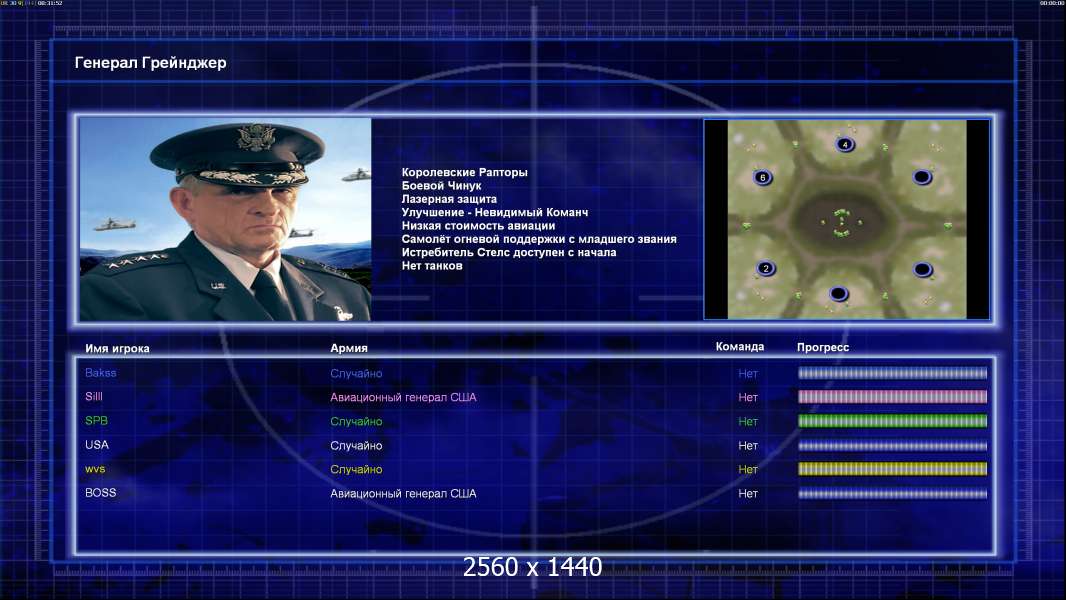Click team "Нет" in USA row
The image size is (1066, 600).
748,446
